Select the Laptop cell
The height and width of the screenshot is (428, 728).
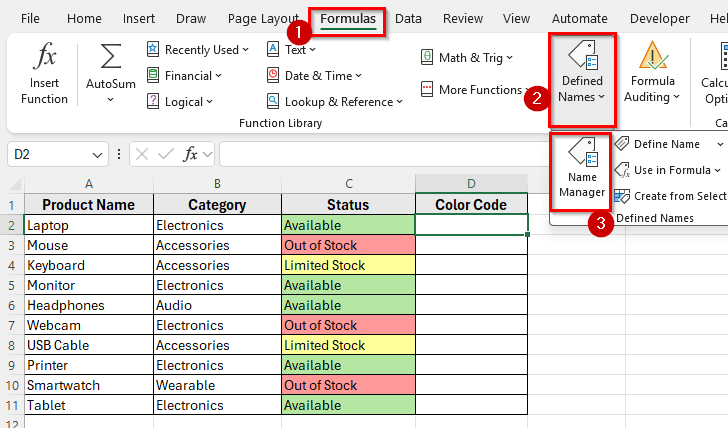[x=89, y=225]
